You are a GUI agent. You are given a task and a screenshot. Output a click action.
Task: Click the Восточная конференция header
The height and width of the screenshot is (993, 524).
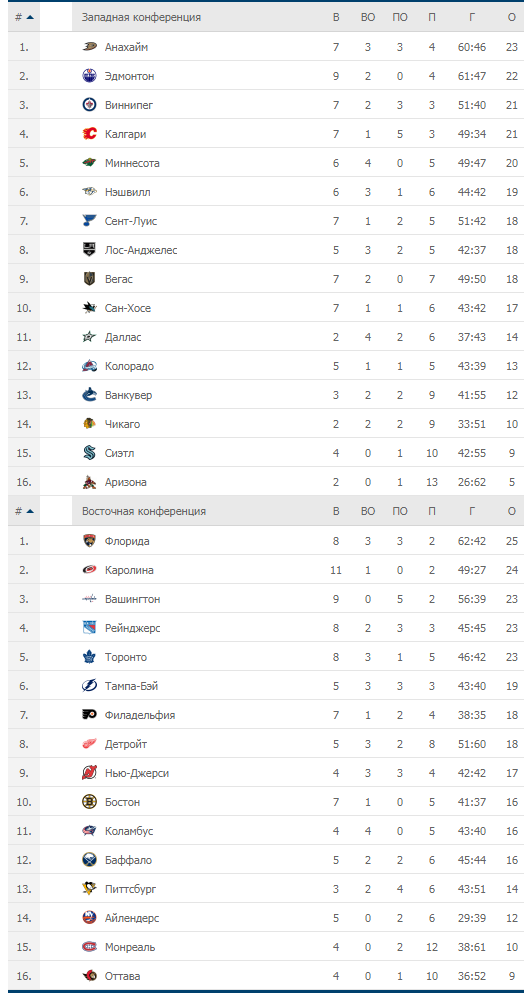click(144, 512)
